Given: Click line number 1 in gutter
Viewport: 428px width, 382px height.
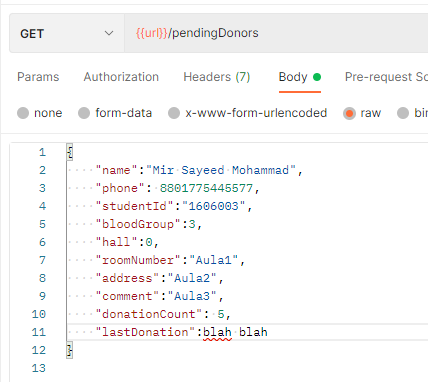Looking at the screenshot, I should pyautogui.click(x=42, y=152).
